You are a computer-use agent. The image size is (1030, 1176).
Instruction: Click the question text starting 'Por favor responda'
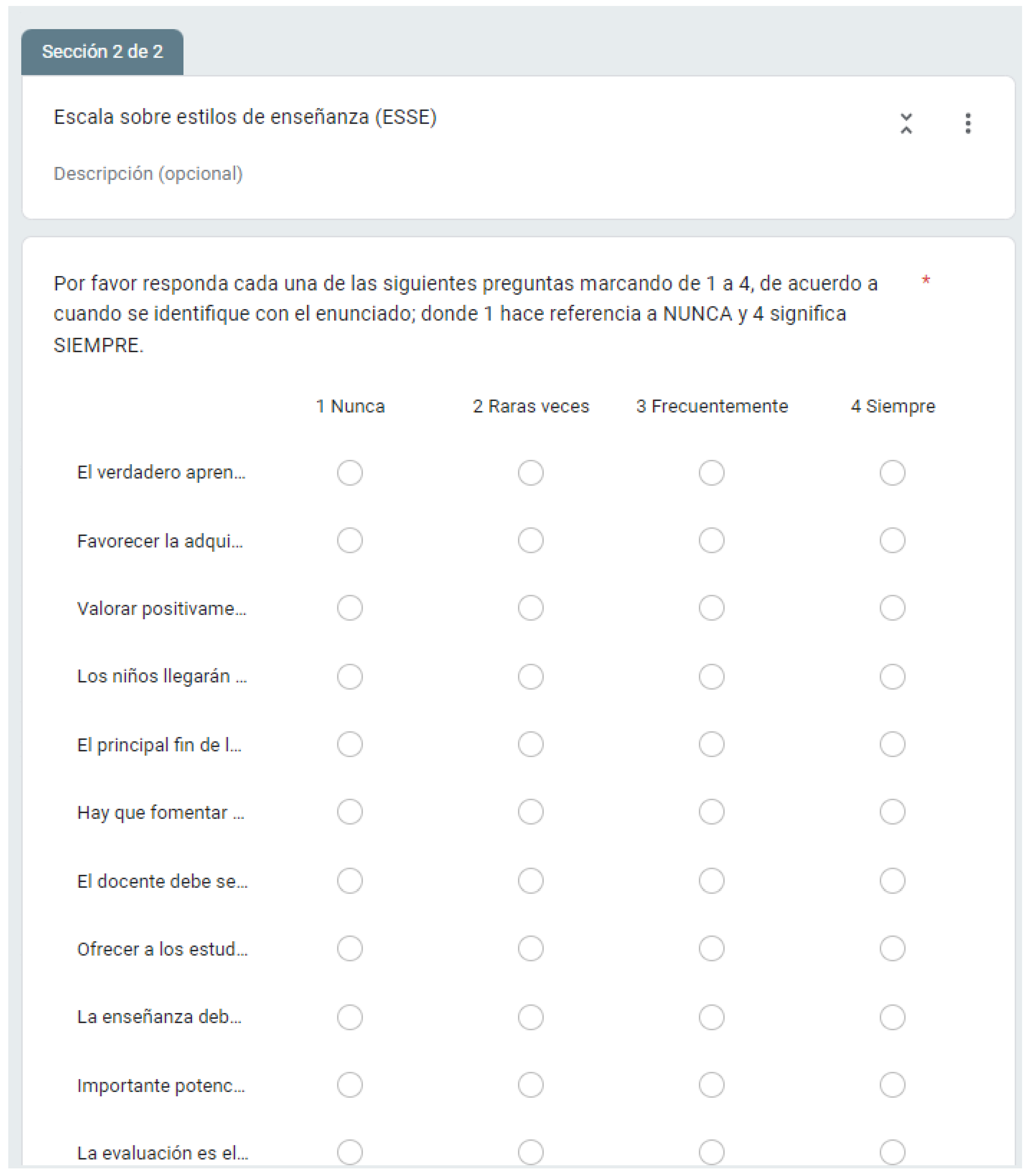tap(465, 314)
